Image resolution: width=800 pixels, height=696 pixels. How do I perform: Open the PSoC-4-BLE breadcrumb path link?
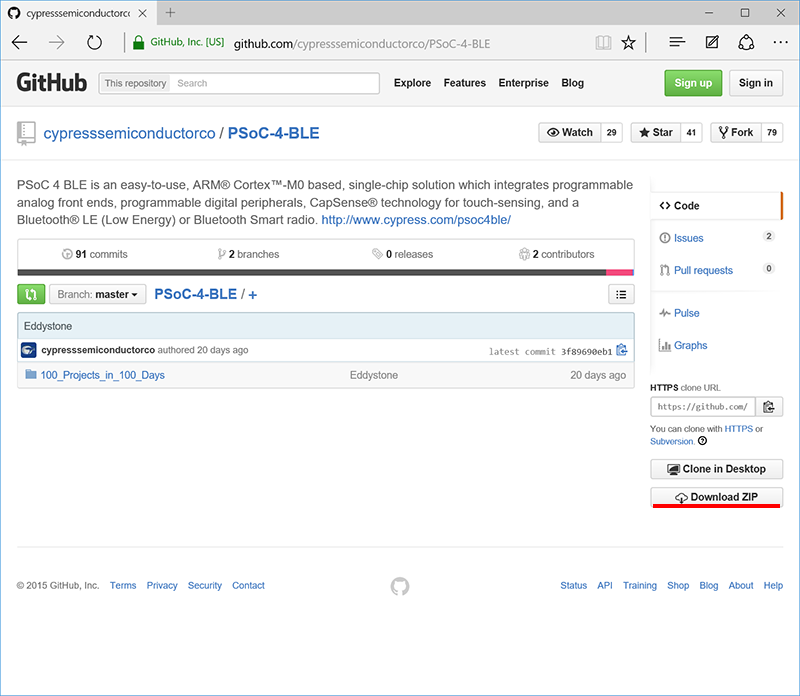[x=195, y=294]
